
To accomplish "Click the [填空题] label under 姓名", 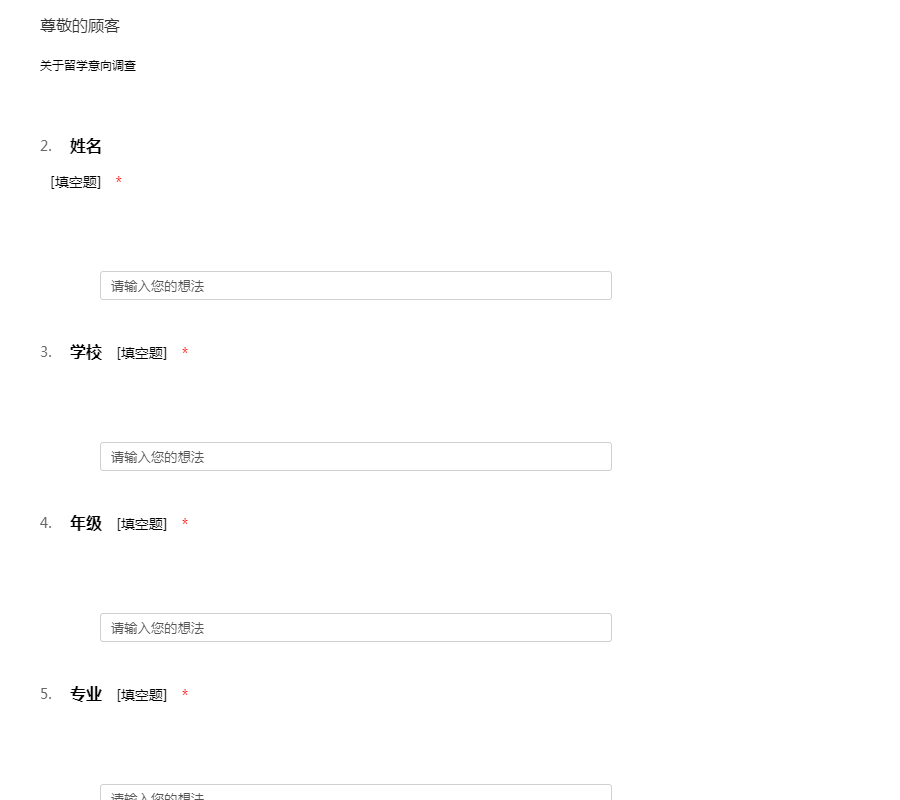I will click(x=76, y=182).
